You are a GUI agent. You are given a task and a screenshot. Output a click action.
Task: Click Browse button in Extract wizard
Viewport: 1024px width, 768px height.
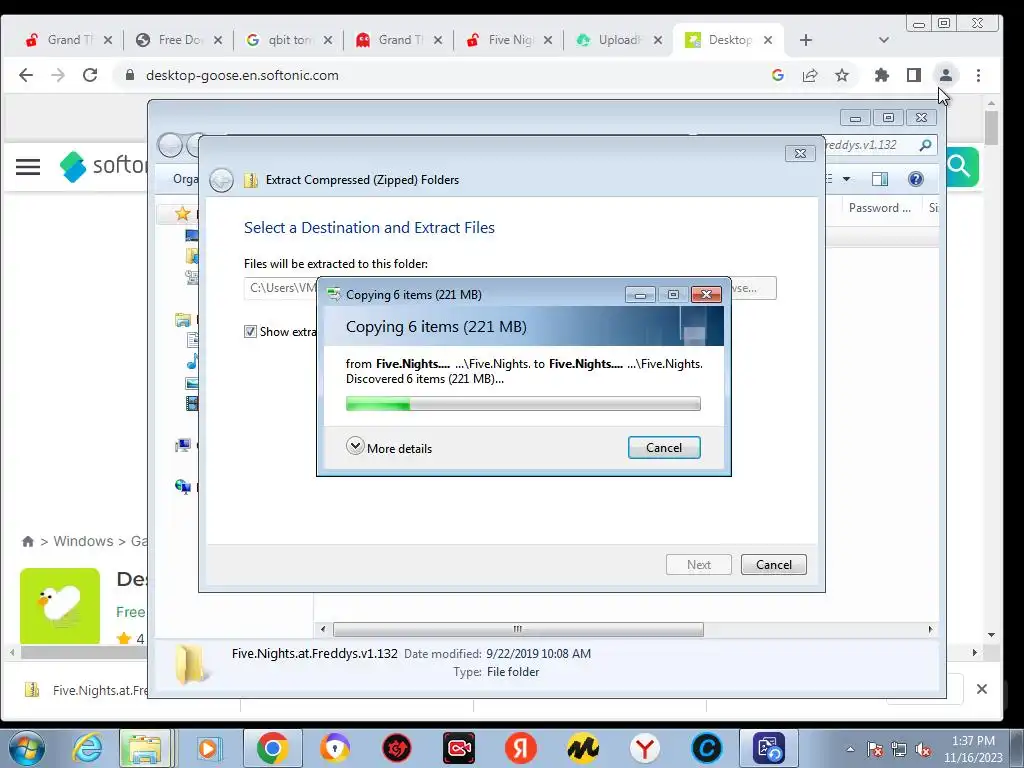tap(754, 288)
